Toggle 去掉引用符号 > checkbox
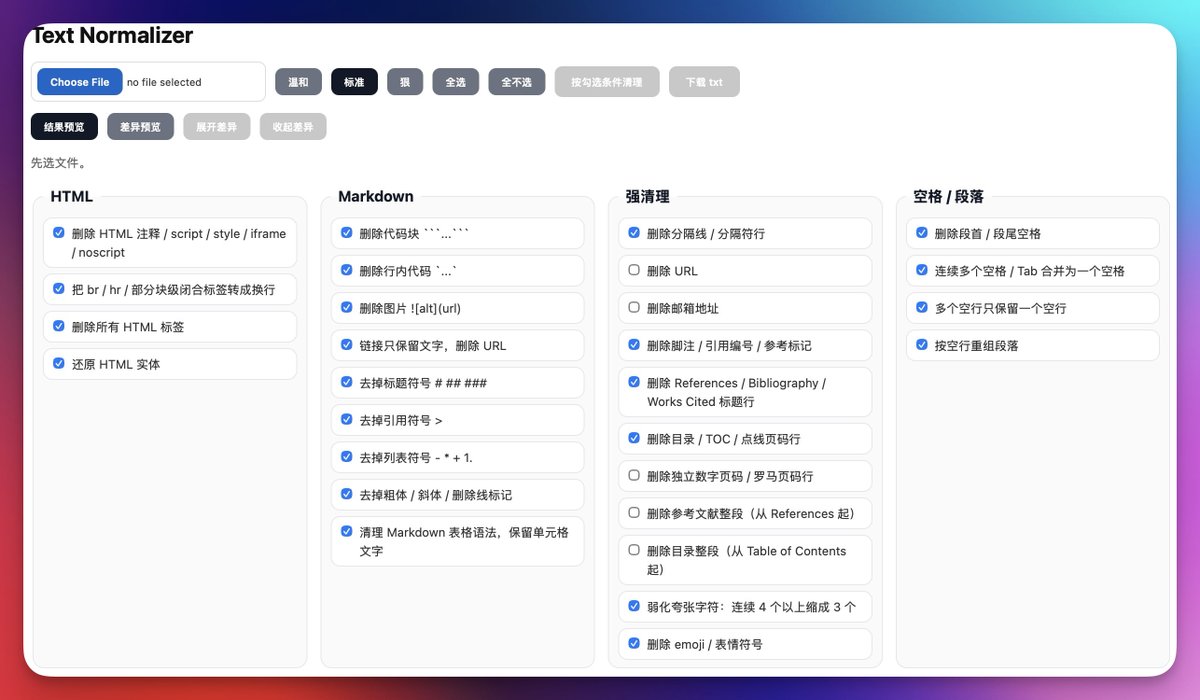The image size is (1200, 700). (x=346, y=419)
